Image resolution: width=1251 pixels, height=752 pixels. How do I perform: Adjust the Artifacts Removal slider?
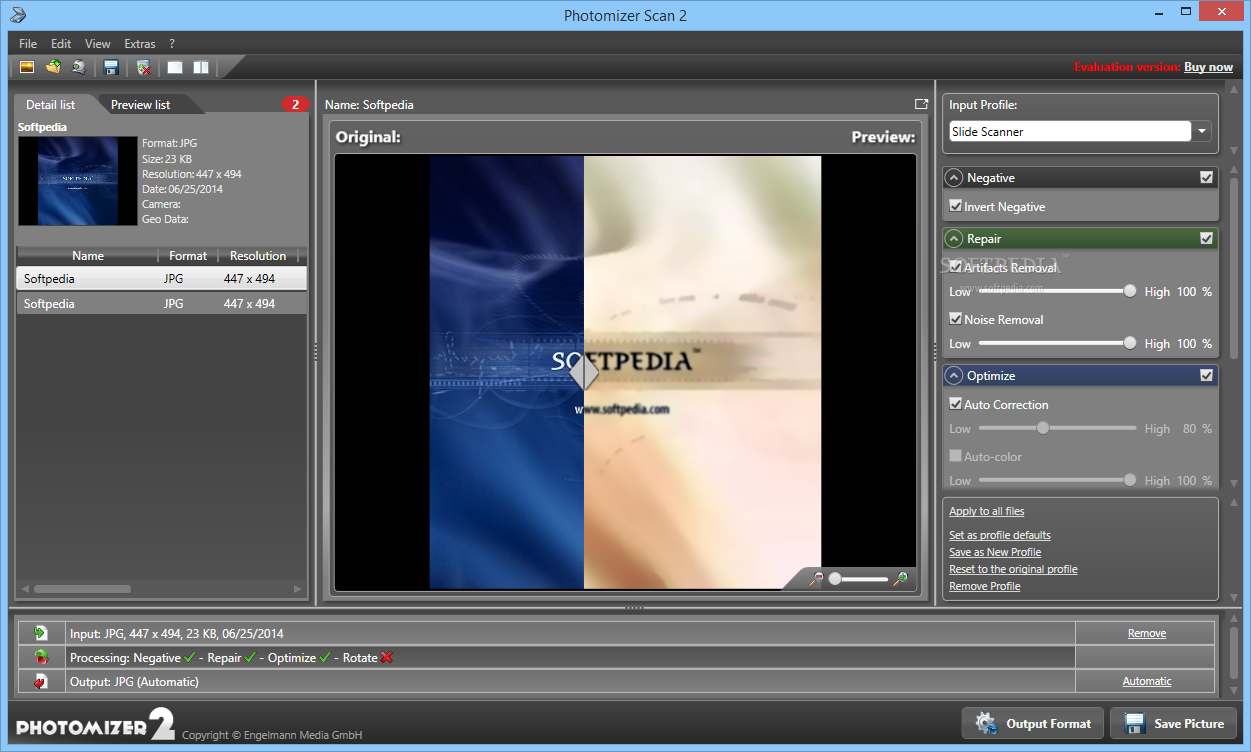point(1055,291)
